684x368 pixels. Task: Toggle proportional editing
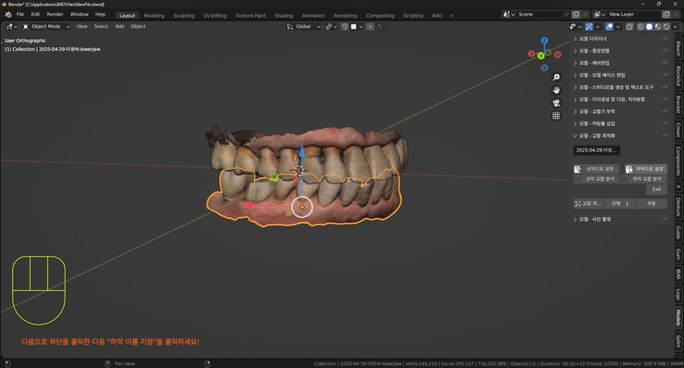(x=370, y=27)
